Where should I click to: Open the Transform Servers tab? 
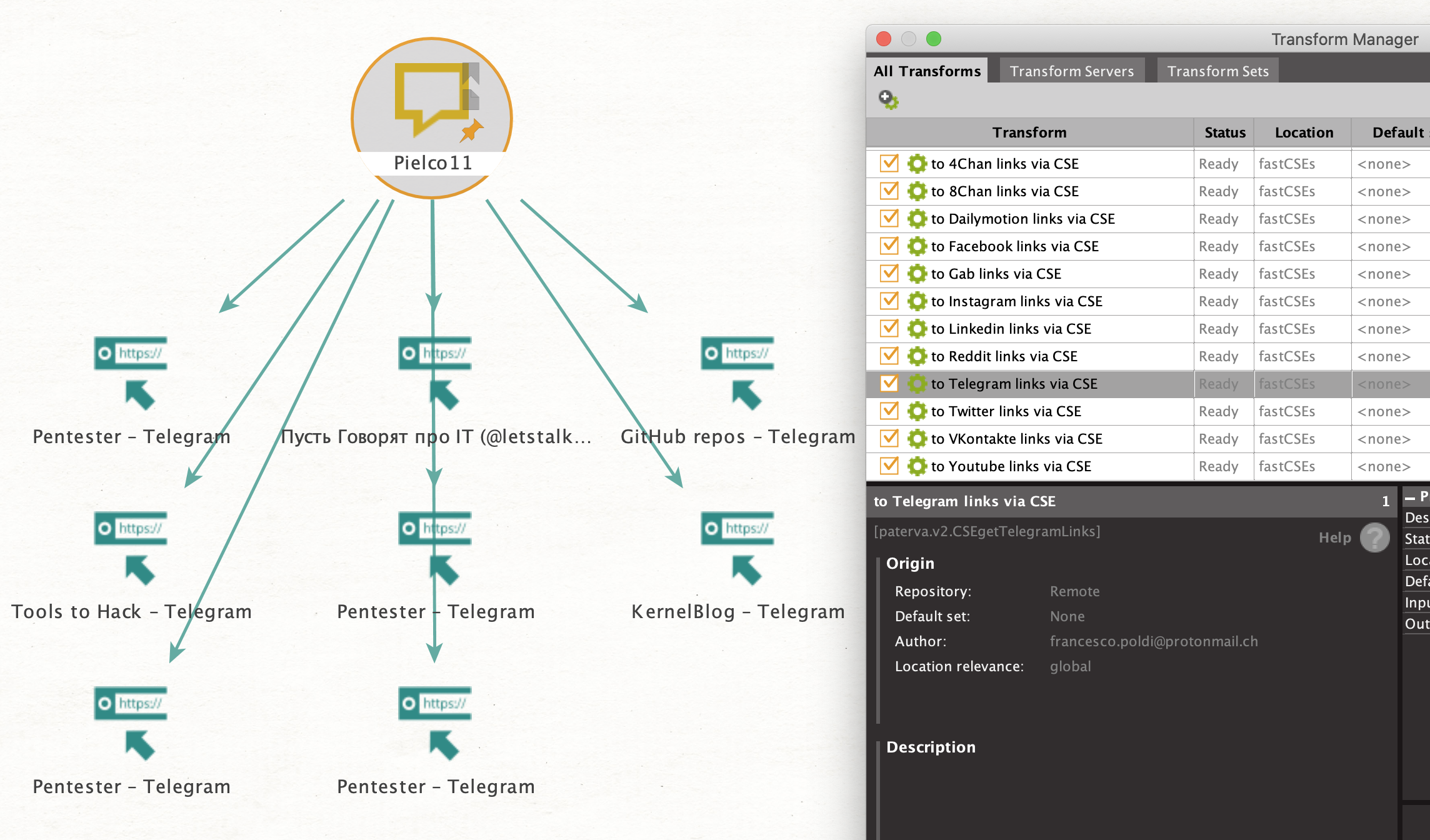click(1071, 71)
